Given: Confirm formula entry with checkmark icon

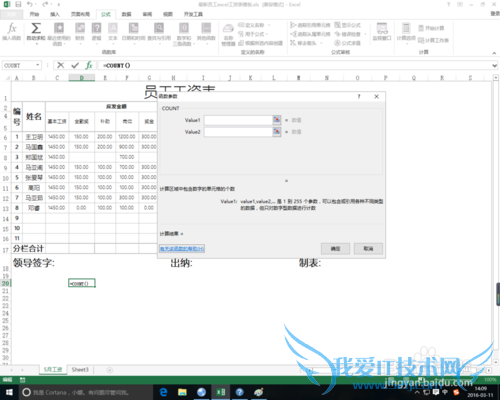Looking at the screenshot, I should [x=75, y=65].
